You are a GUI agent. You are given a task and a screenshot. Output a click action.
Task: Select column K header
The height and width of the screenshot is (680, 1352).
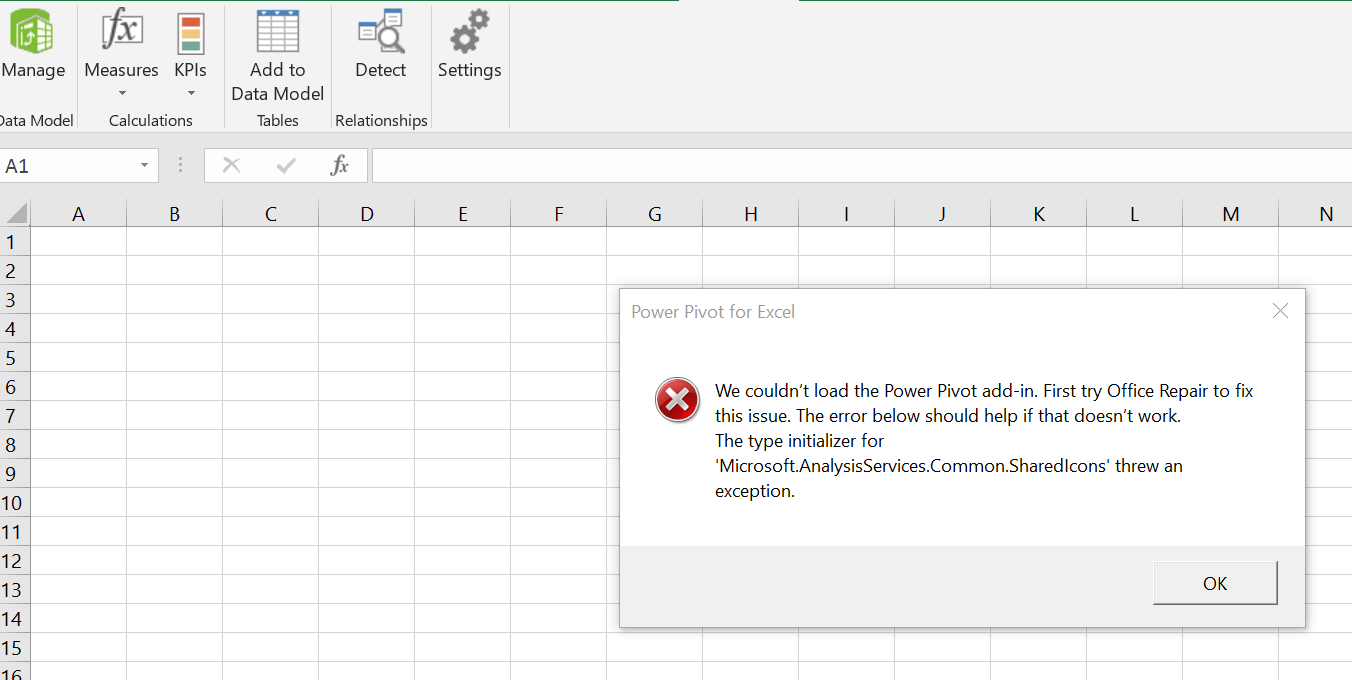click(1038, 213)
